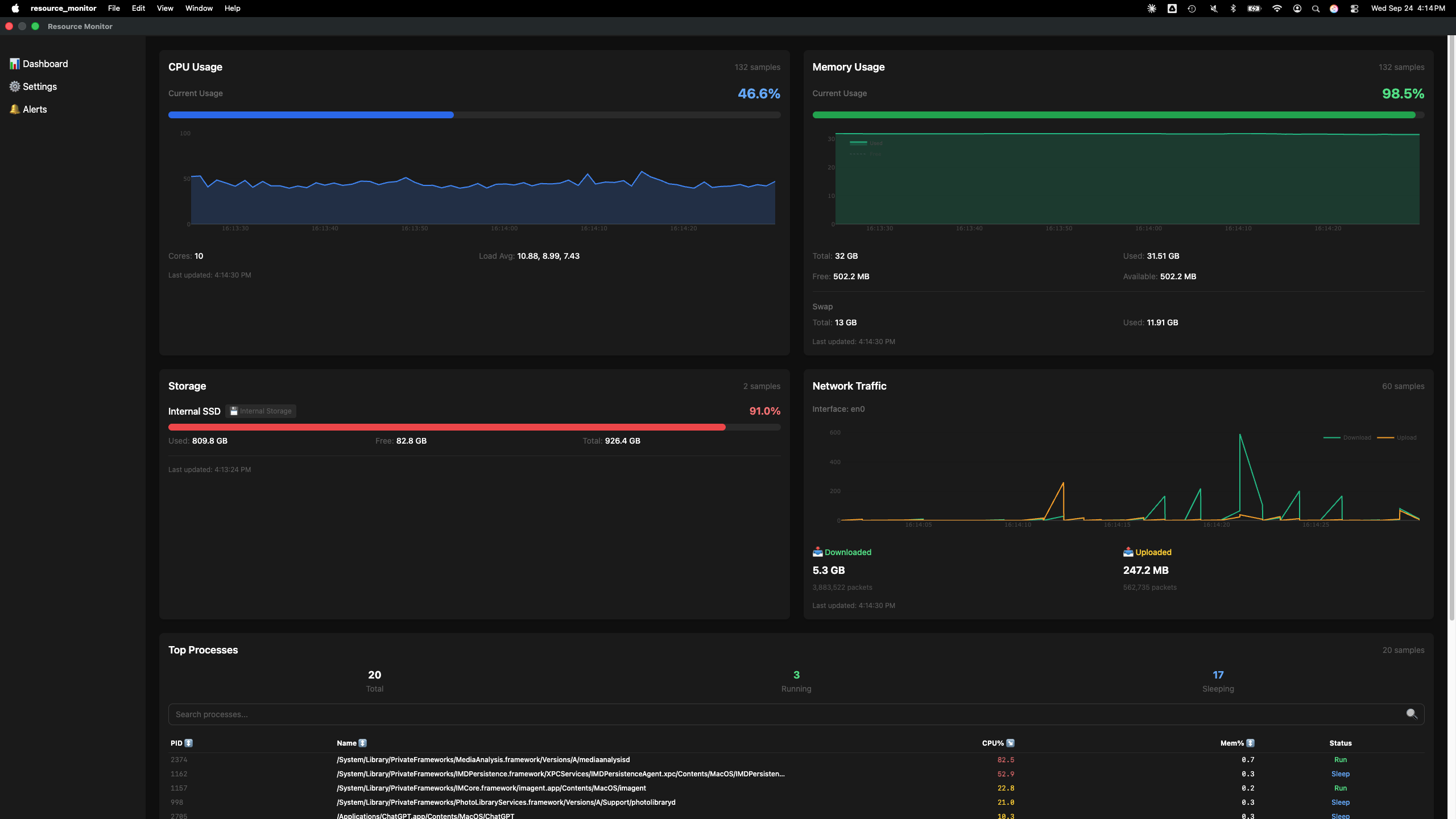Click the Dashboard chart icon in sidebar
The width and height of the screenshot is (1456, 819).
(15, 64)
